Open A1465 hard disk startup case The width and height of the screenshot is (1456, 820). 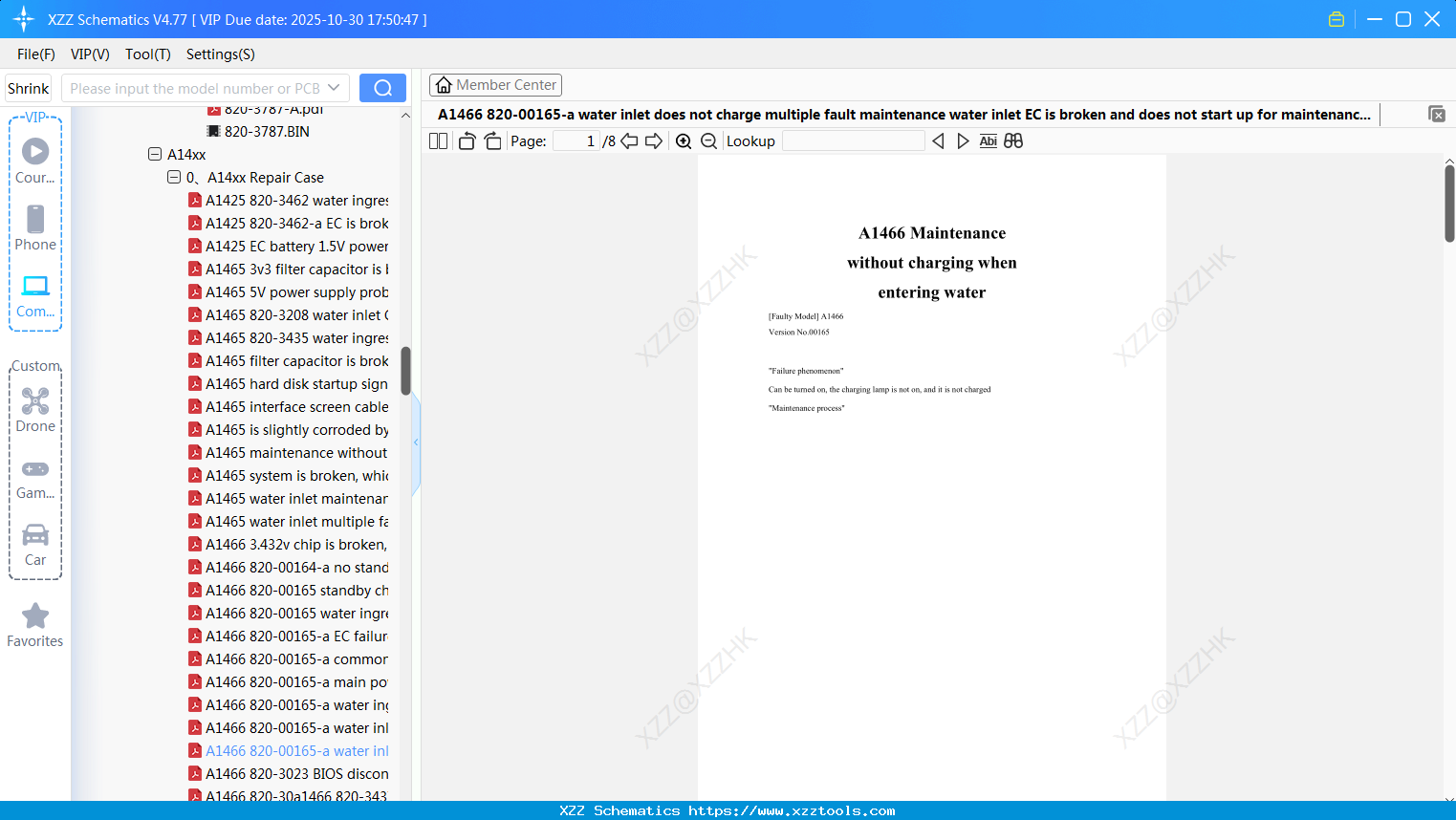pyautogui.click(x=289, y=384)
